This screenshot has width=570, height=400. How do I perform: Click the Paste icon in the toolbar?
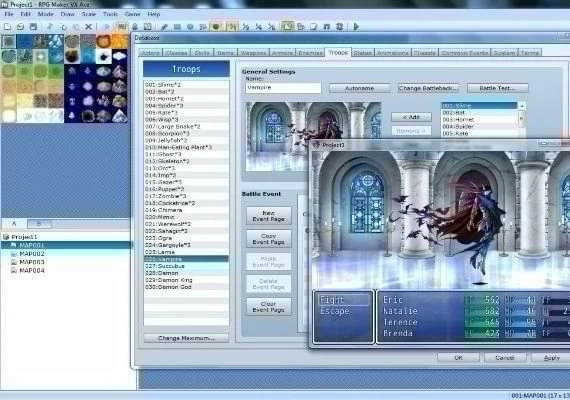click(x=76, y=27)
